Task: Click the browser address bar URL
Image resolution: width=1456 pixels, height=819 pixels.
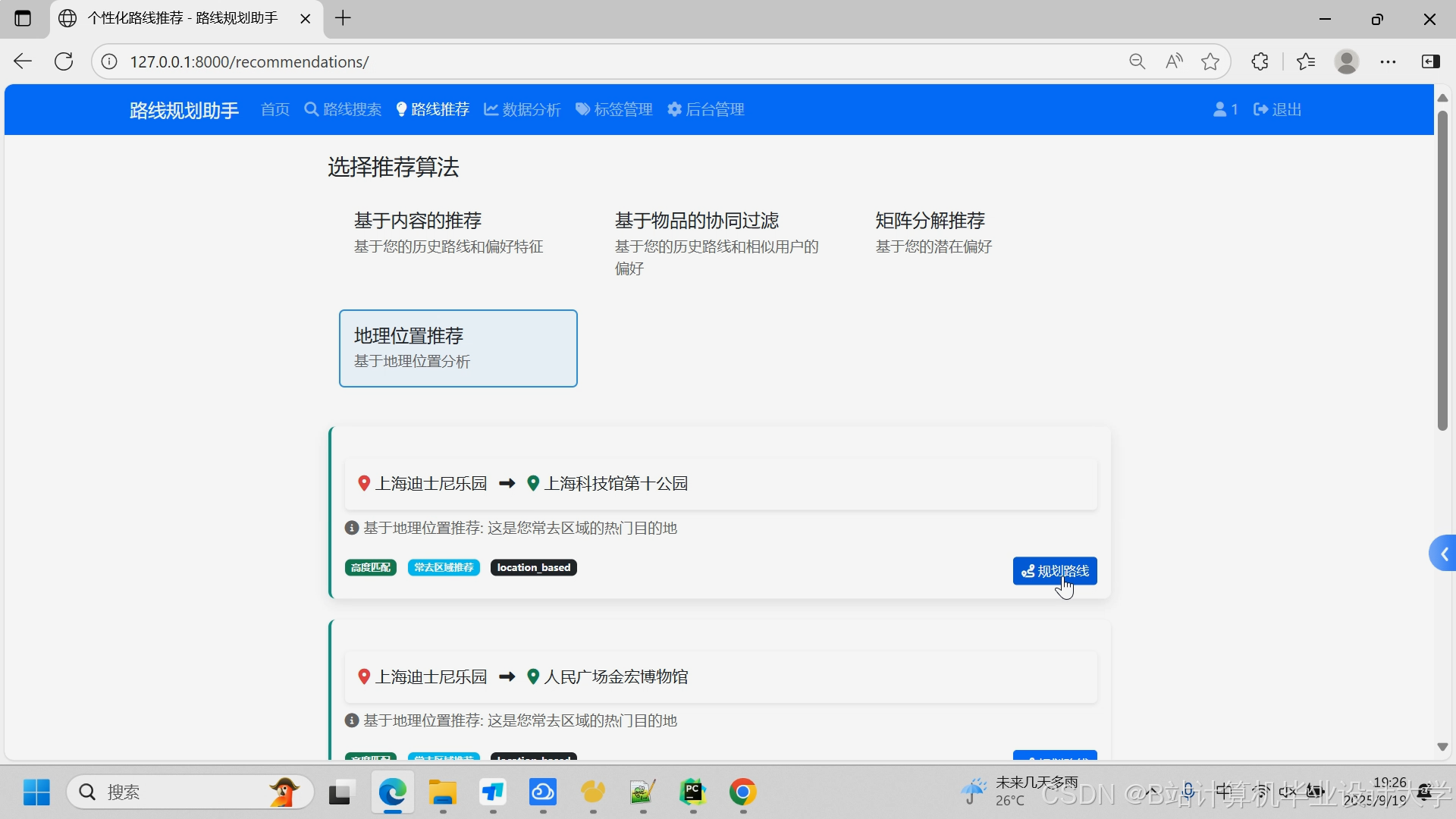Action: (x=249, y=61)
